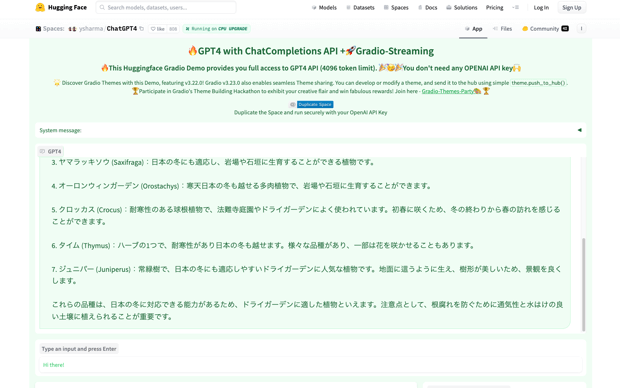Switch to the Files tab
The image size is (620, 388).
point(503,29)
